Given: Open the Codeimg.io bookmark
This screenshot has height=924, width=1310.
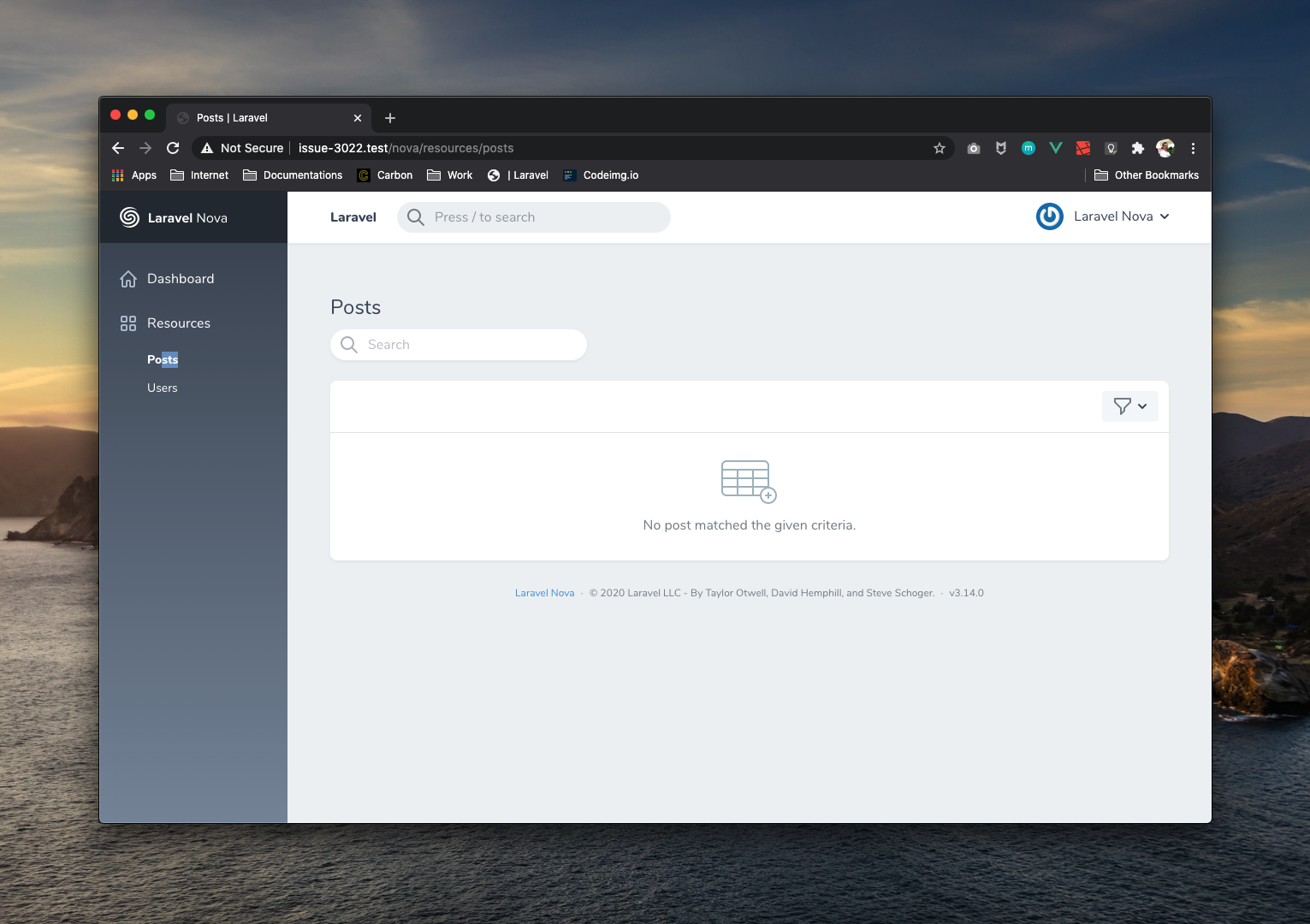Looking at the screenshot, I should pyautogui.click(x=602, y=175).
